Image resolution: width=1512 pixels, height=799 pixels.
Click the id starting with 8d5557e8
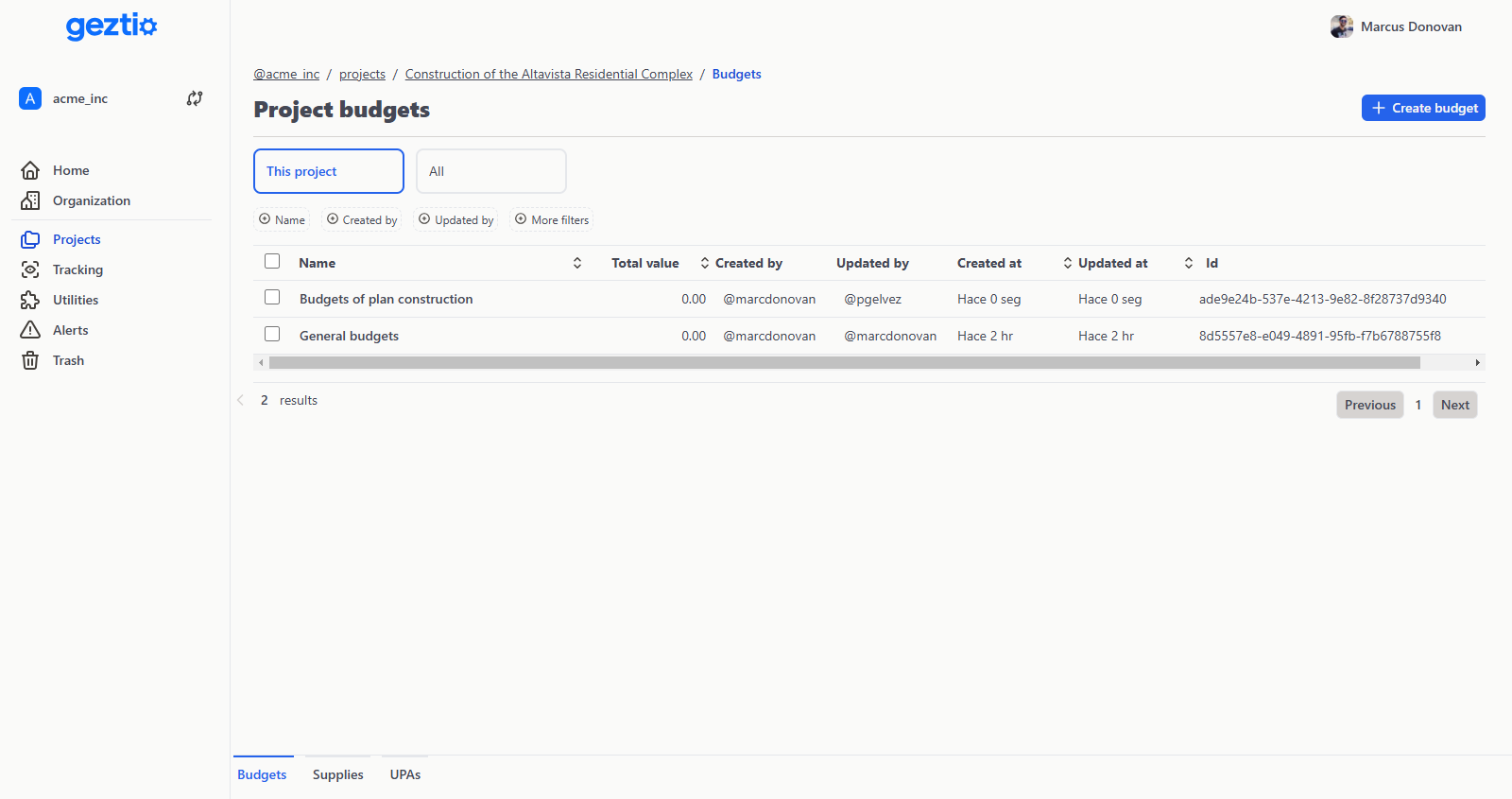click(1320, 336)
